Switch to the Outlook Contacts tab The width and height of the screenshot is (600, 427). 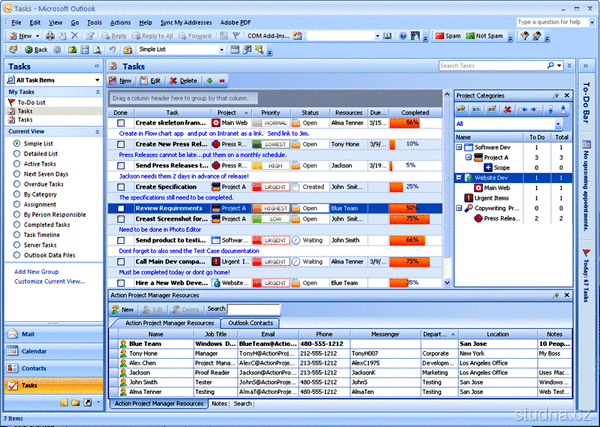251,323
